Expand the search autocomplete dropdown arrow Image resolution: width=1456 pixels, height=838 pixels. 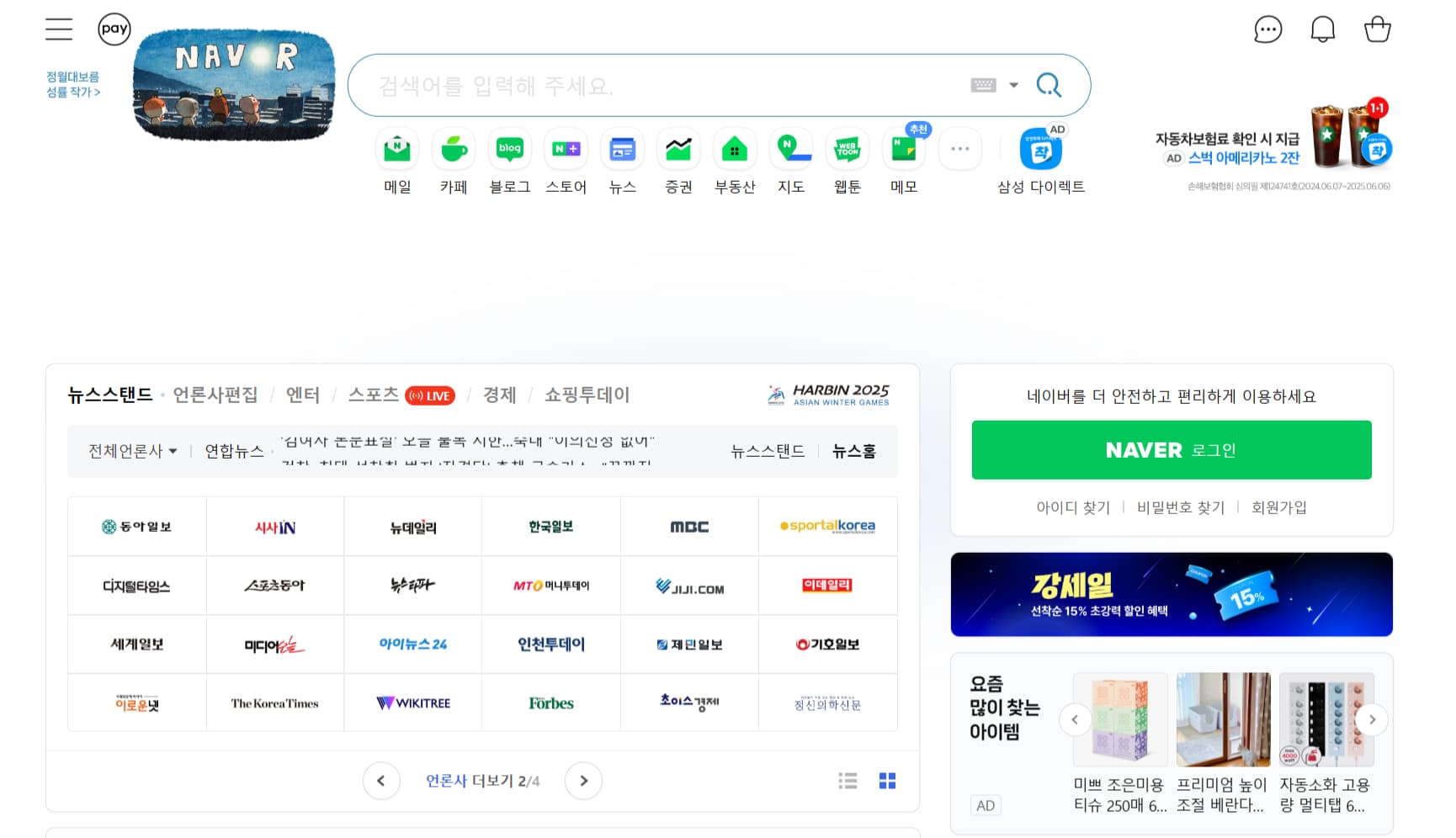(x=1013, y=85)
